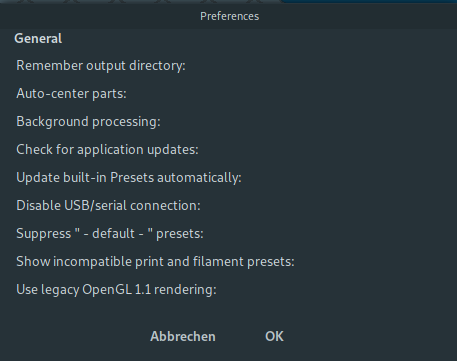The height and width of the screenshot is (361, 457).
Task: Click Show incompatible print and filament presets
Action: click(155, 262)
